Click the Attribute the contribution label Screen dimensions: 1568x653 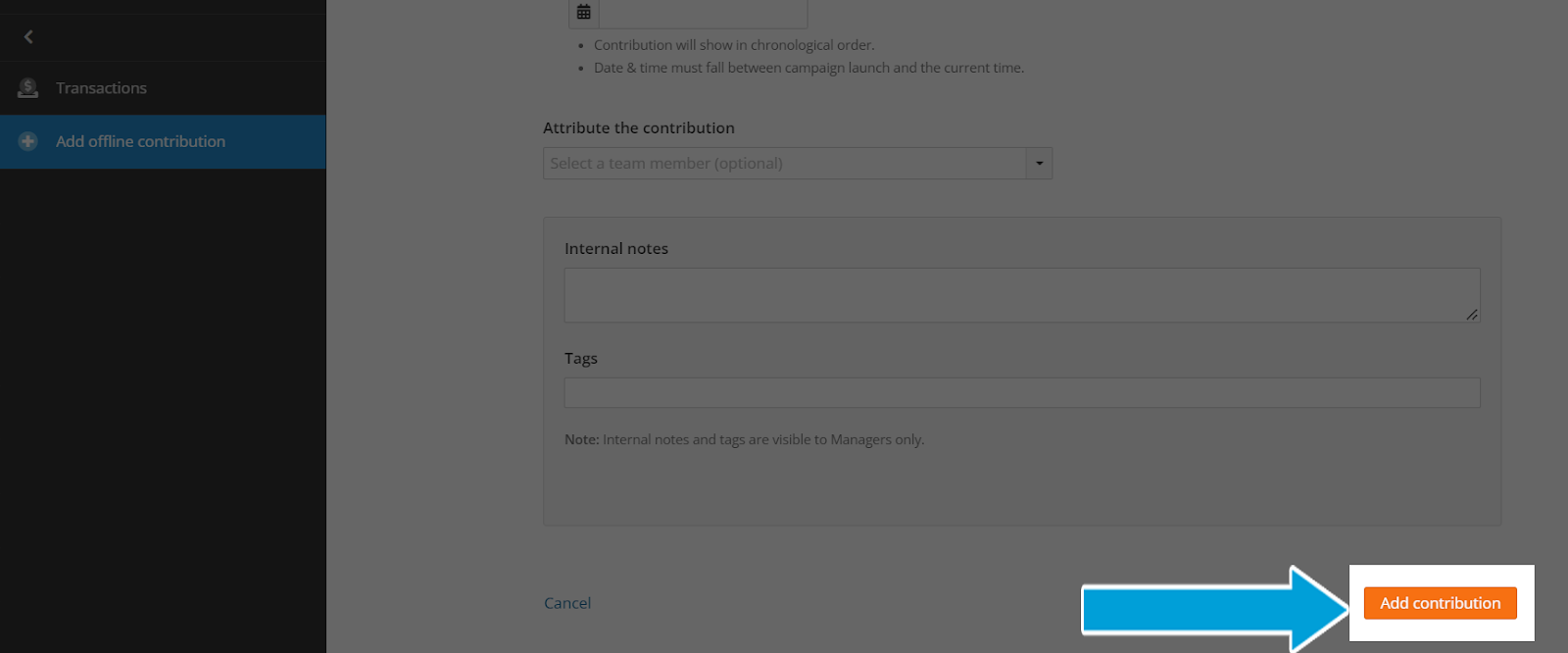[x=639, y=127]
